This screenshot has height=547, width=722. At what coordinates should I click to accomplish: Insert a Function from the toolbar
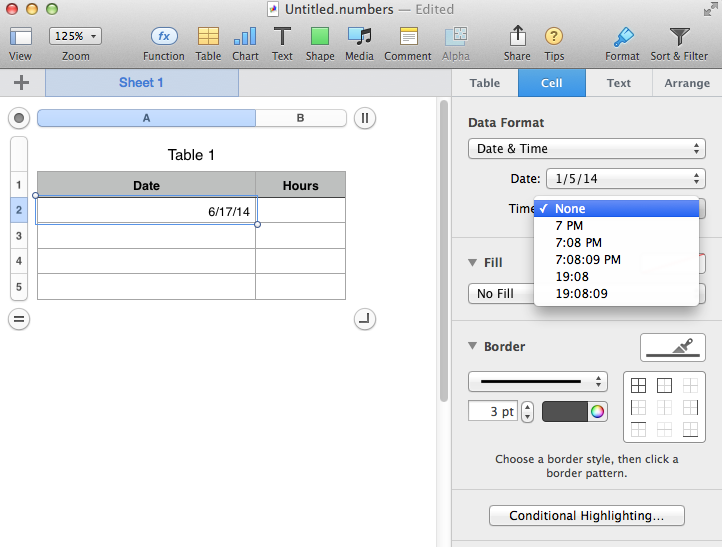pos(163,44)
